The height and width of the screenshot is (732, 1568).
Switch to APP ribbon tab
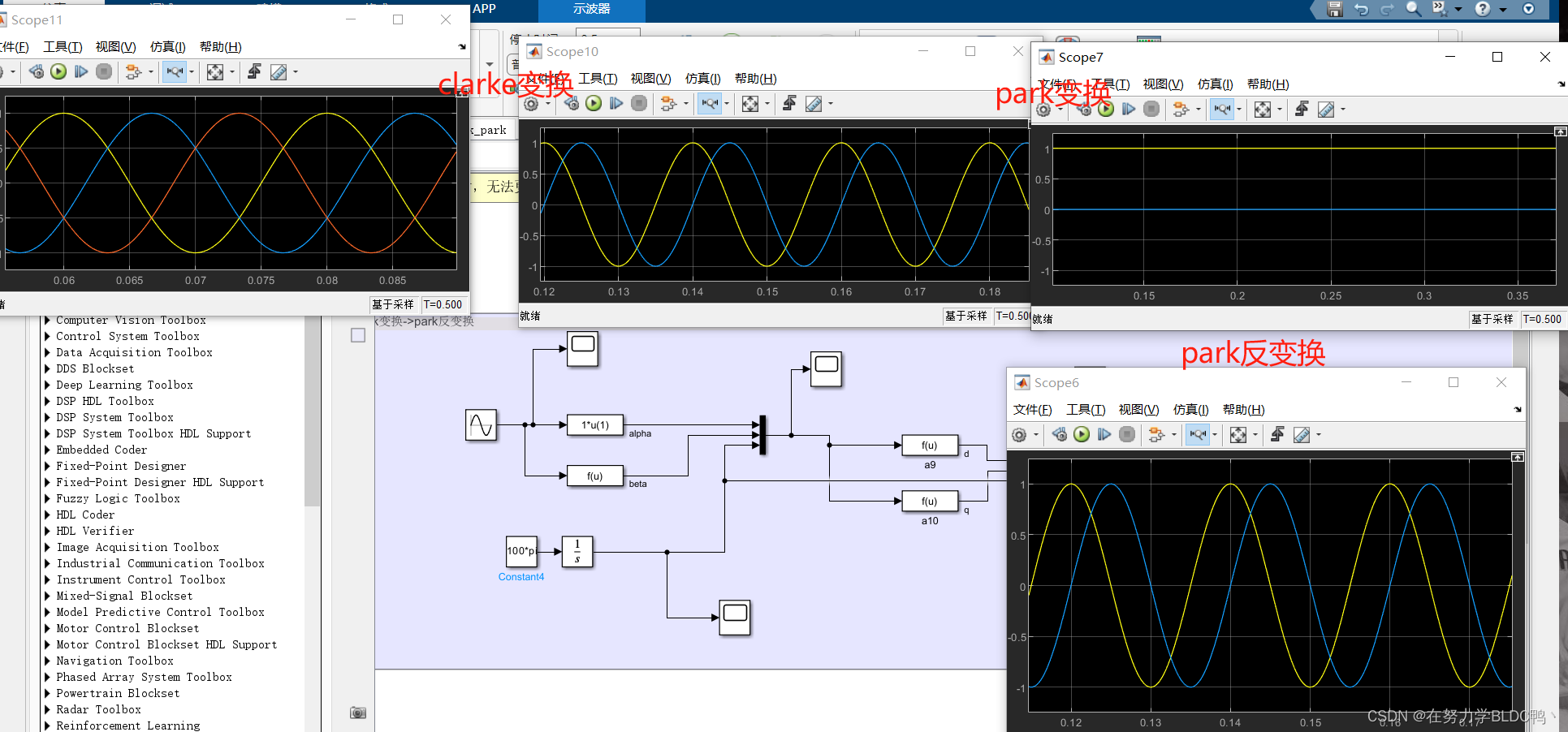pyautogui.click(x=484, y=9)
